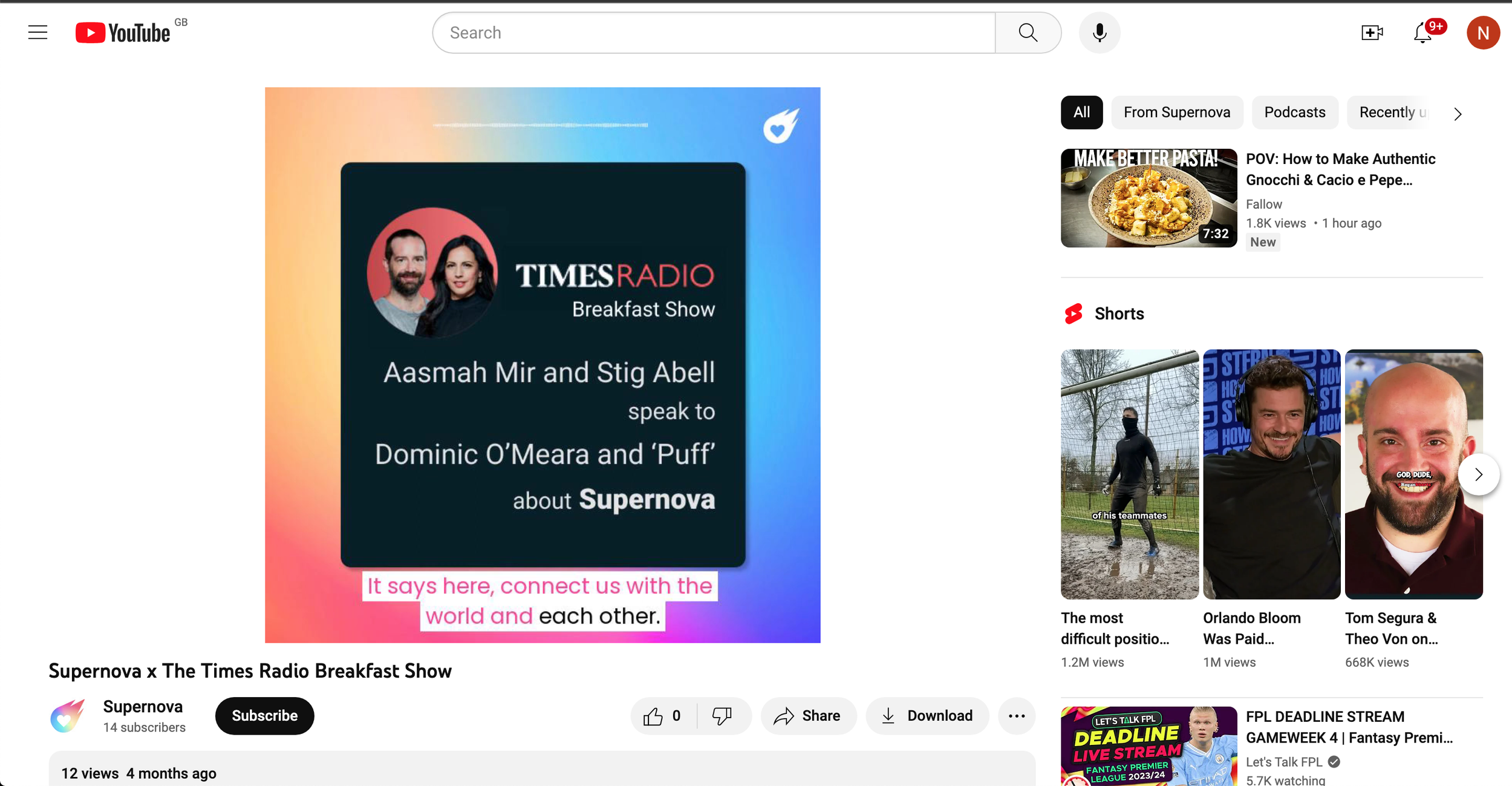Click the Download button for the video
Screen dimensions: 1512x786
pos(928,715)
